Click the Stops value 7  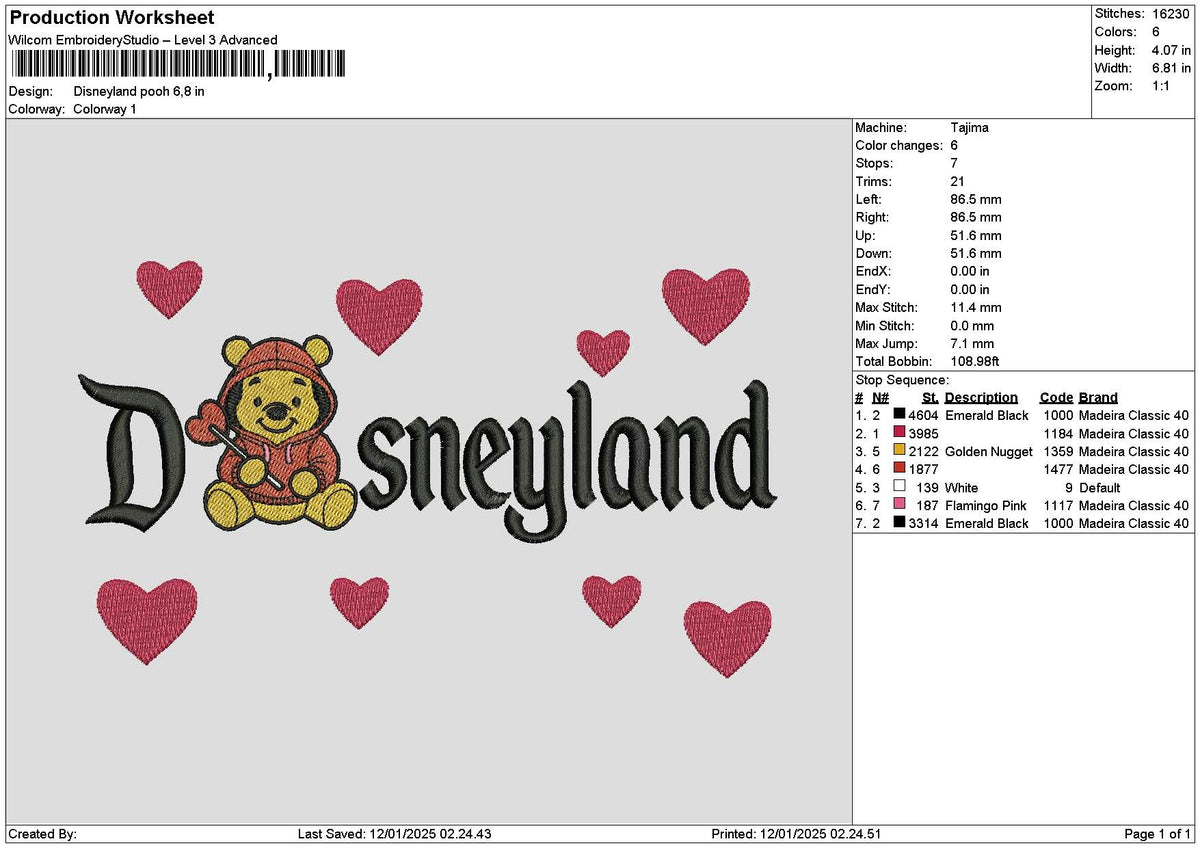coord(954,164)
